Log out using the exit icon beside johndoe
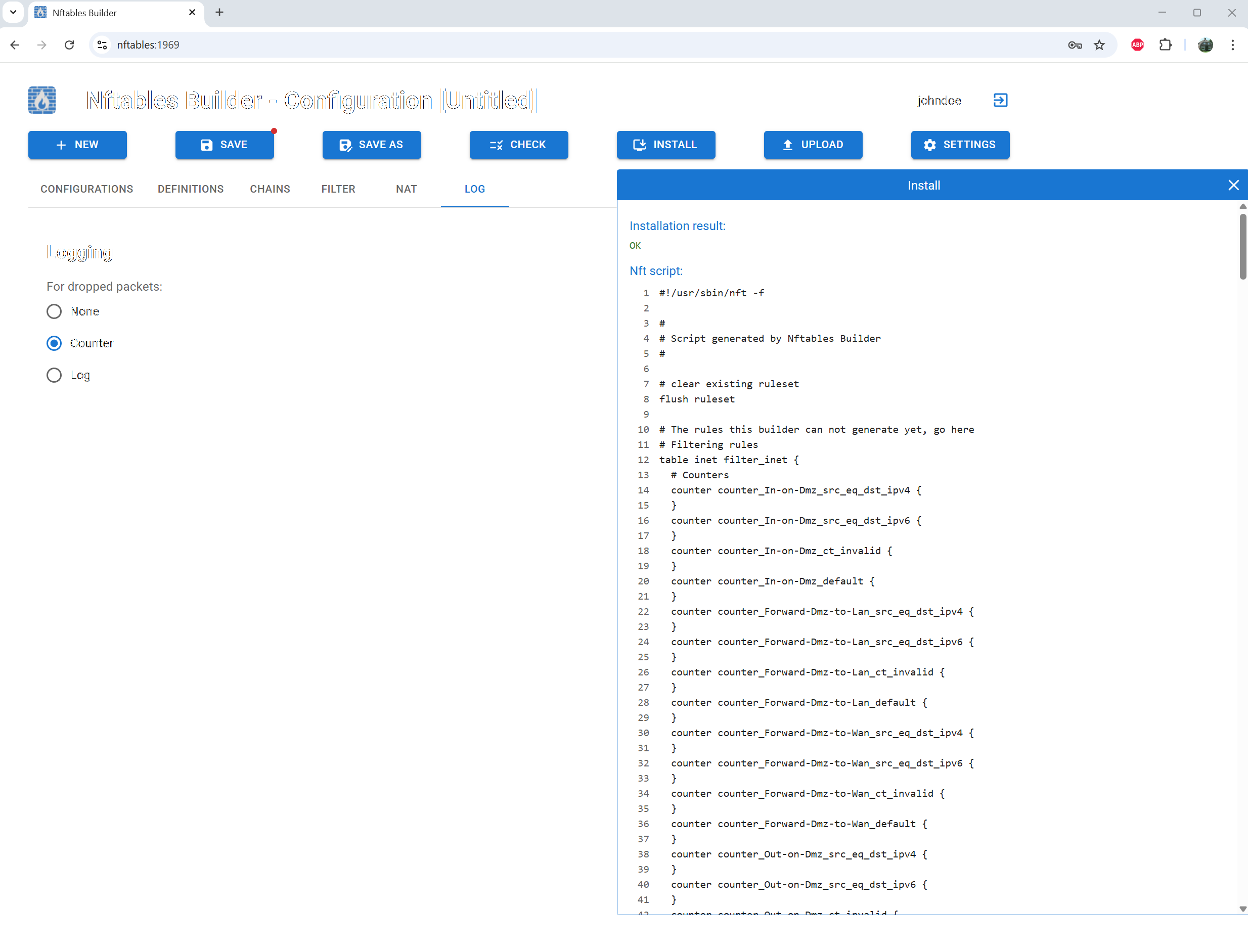The height and width of the screenshot is (952, 1248). [1000, 100]
